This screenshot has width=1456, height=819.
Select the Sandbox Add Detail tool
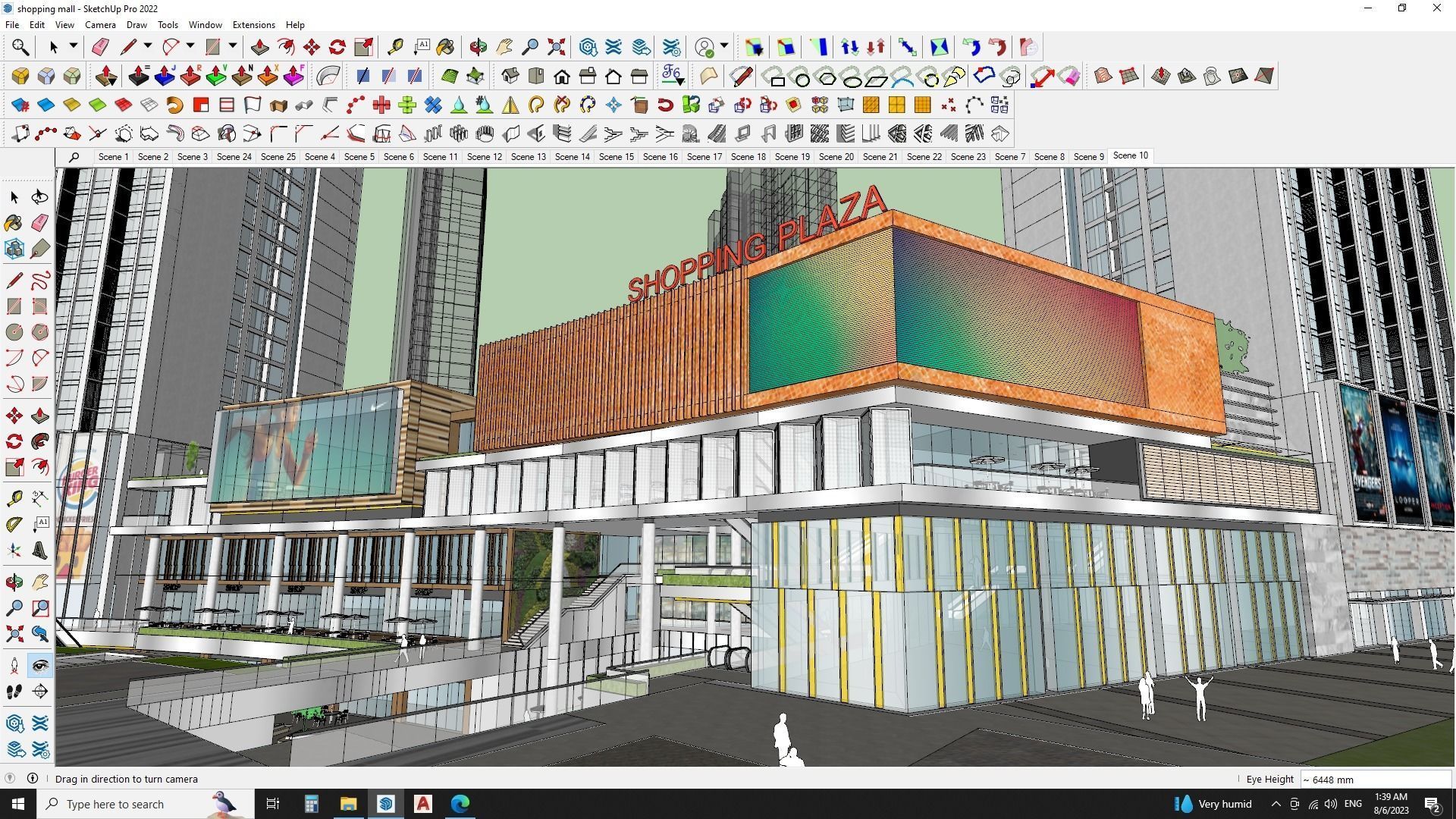click(x=1238, y=76)
